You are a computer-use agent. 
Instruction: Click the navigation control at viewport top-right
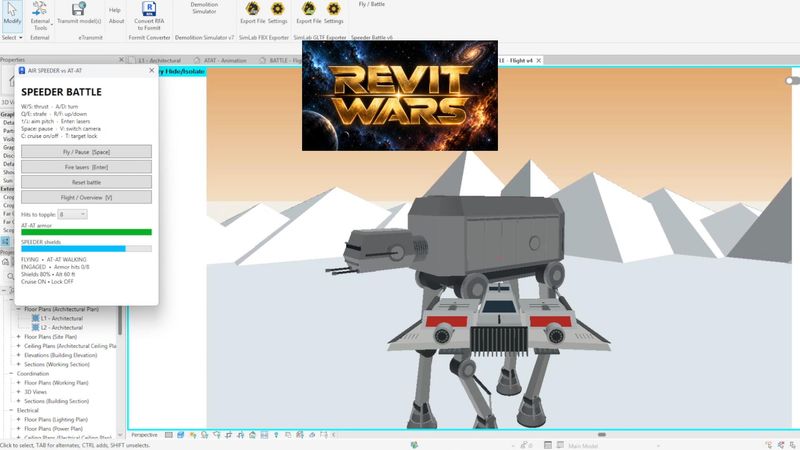coord(792,81)
